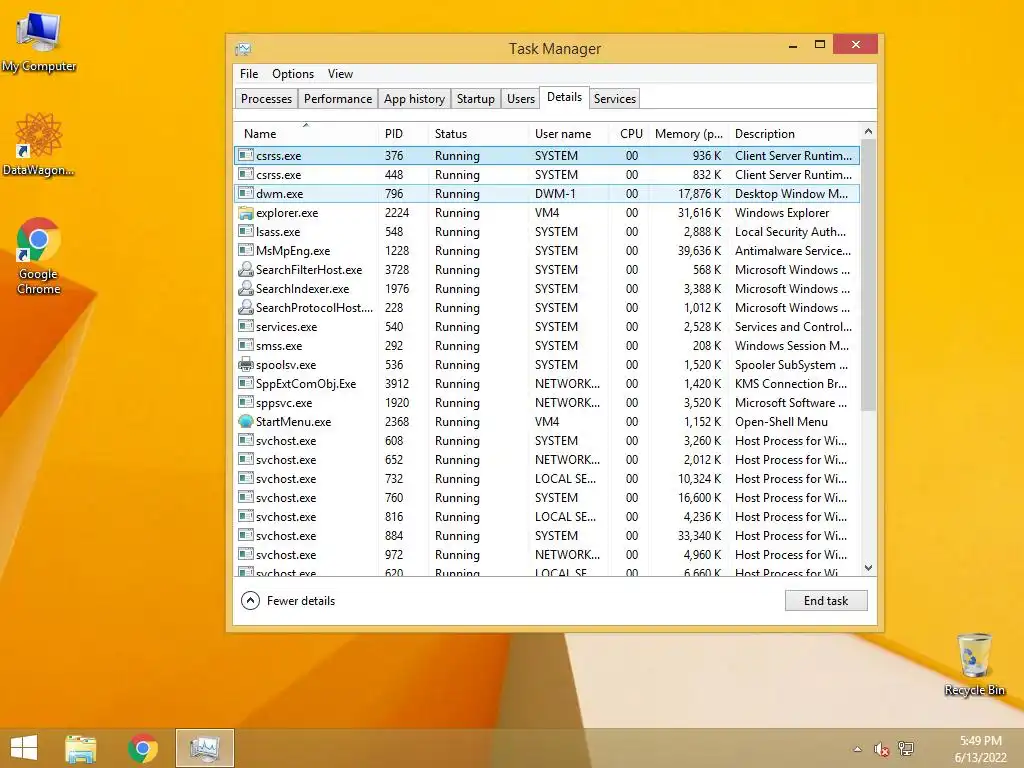Sort by the Name column header
This screenshot has width=1024, height=768.
(306, 134)
